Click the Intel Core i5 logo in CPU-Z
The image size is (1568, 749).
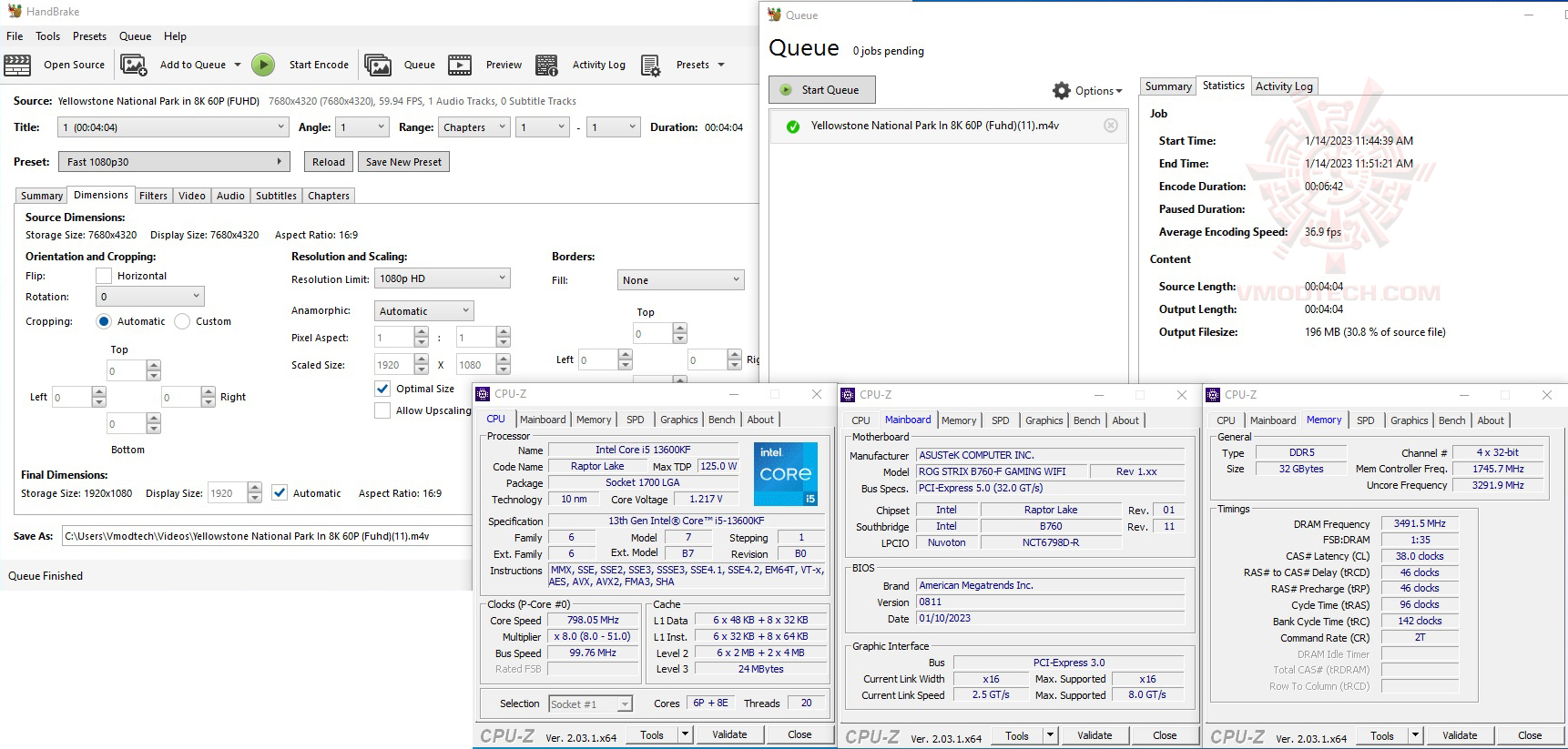coord(786,474)
